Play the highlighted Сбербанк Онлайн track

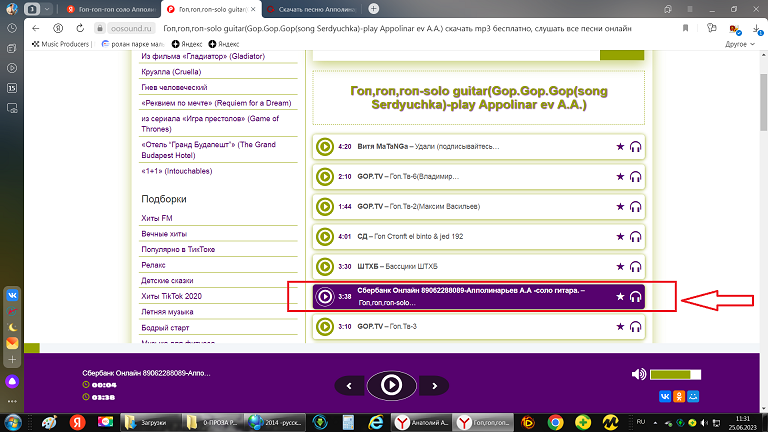tap(324, 296)
